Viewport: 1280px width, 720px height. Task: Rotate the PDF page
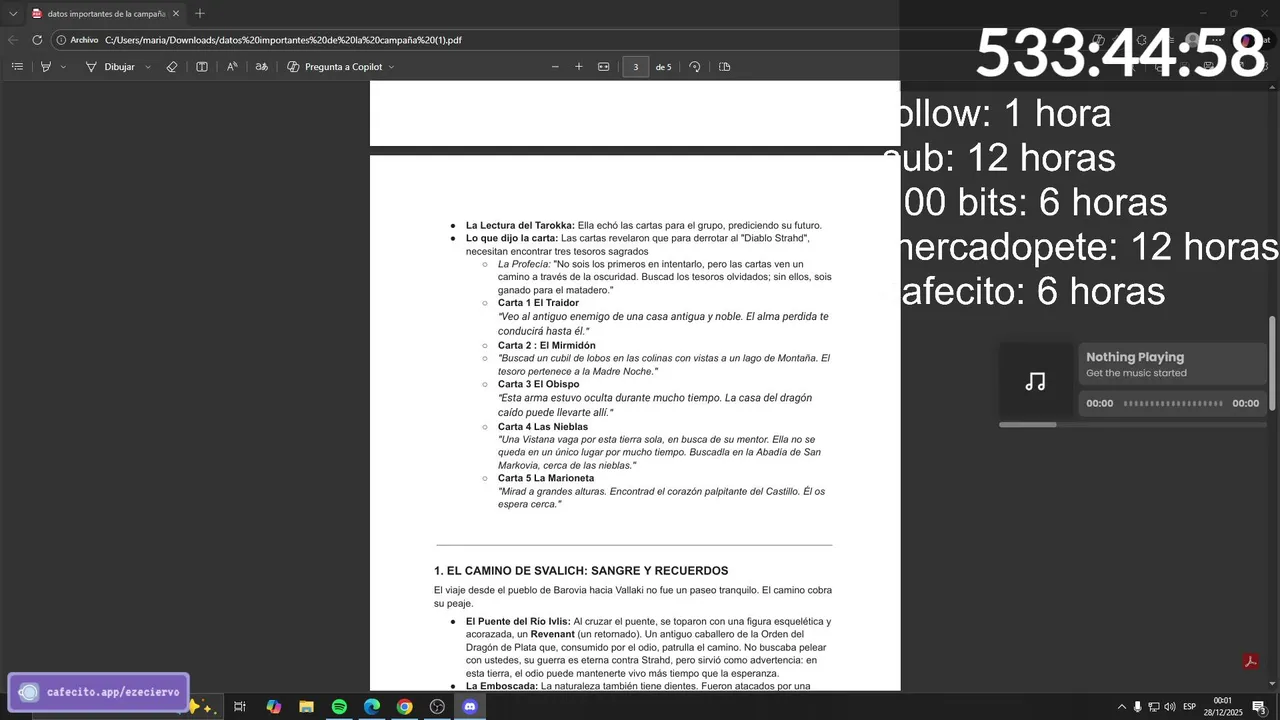click(x=695, y=67)
